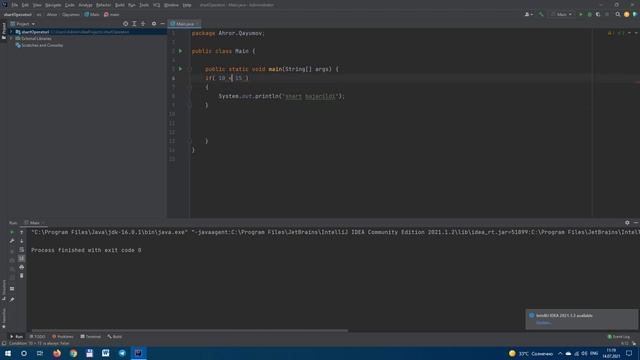Click the System.out.println line in editor
The image size is (640, 360).
coord(281,96)
